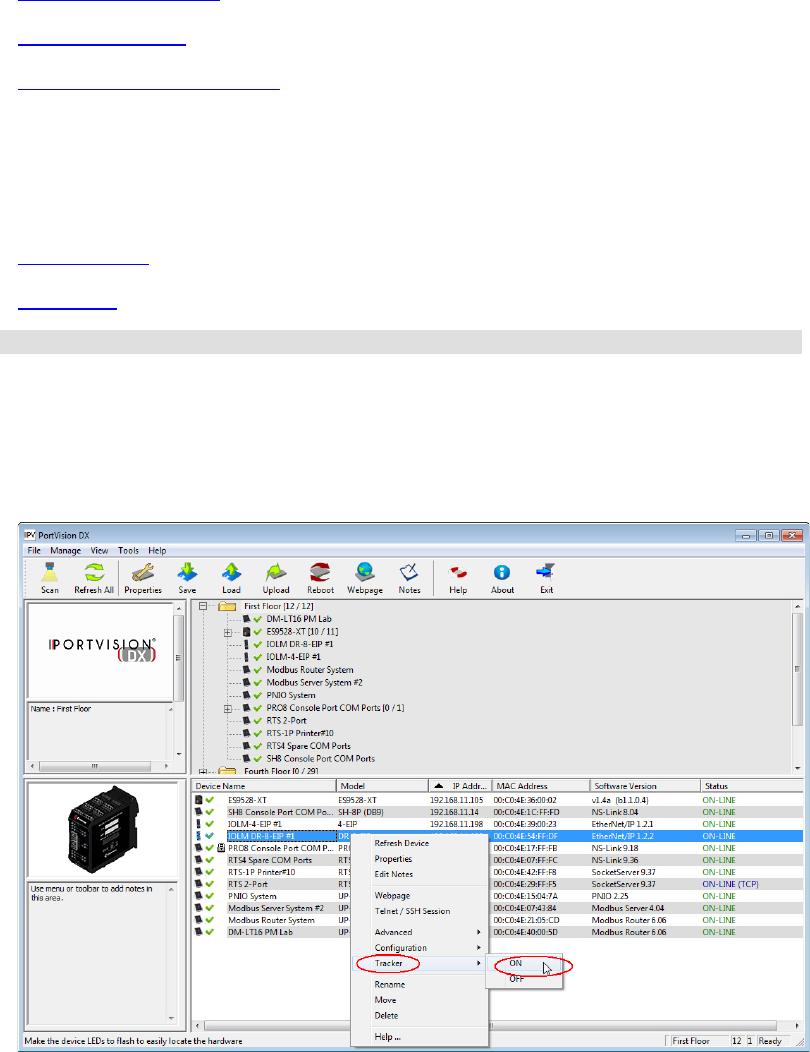Expand PRO8 Console Port COM Ports node
The height and width of the screenshot is (1052, 810).
228,708
